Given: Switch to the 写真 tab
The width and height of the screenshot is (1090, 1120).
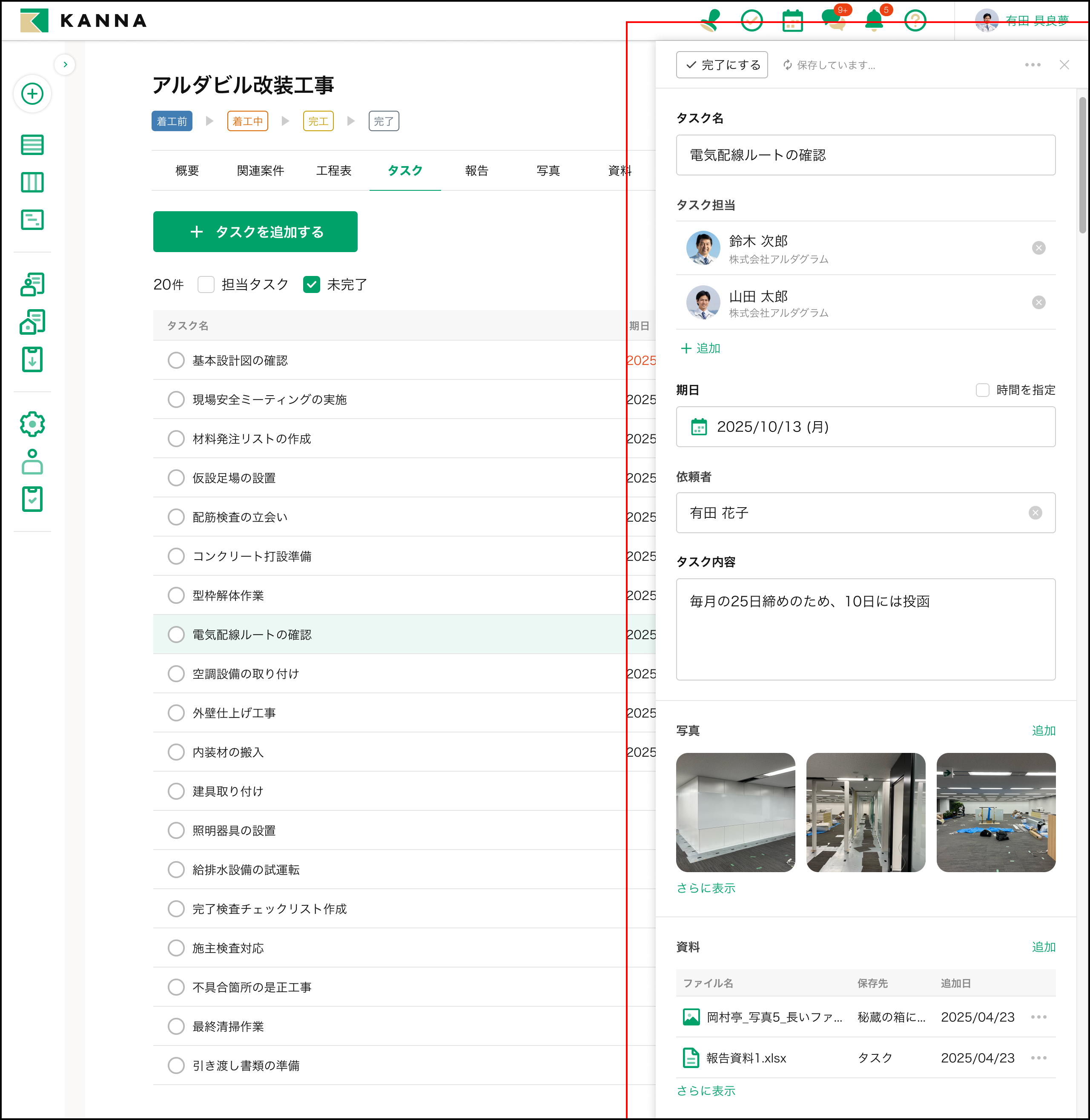Looking at the screenshot, I should coord(548,171).
